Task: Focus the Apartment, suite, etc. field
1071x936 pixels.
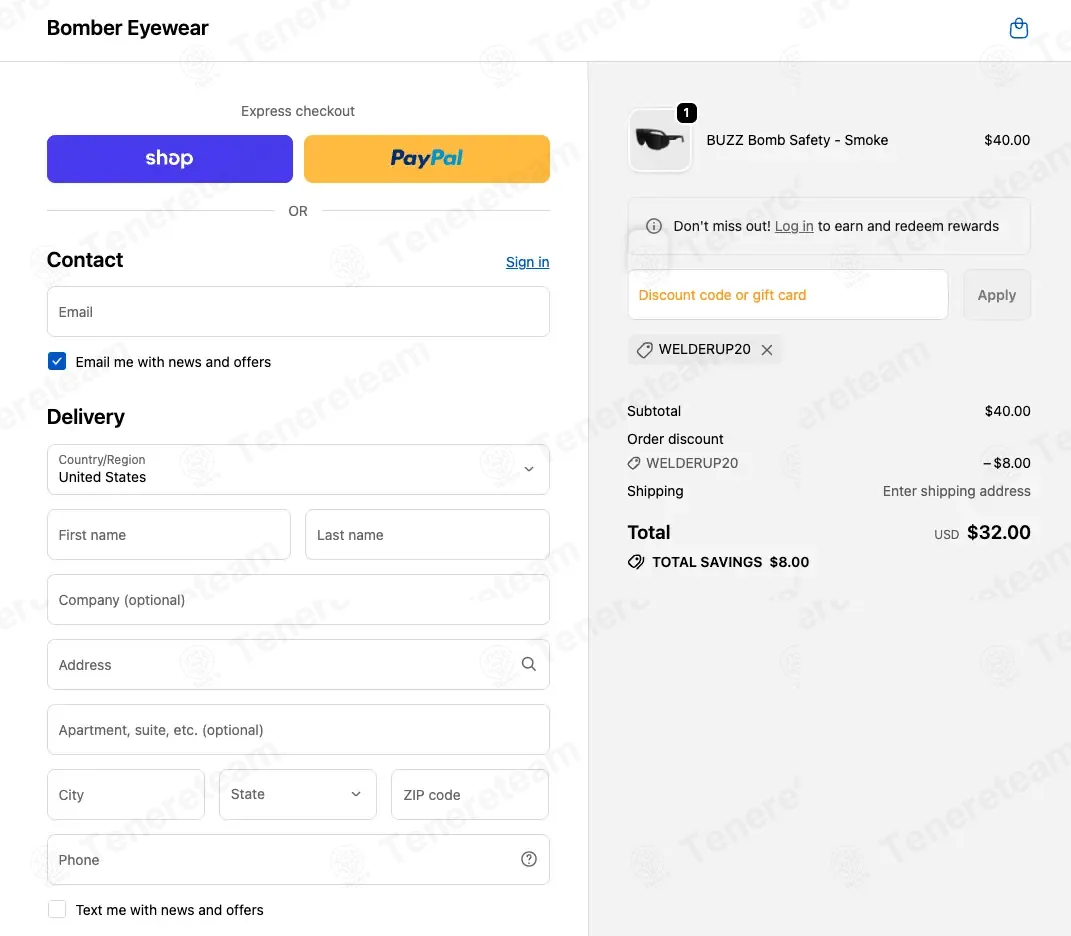Action: click(298, 730)
